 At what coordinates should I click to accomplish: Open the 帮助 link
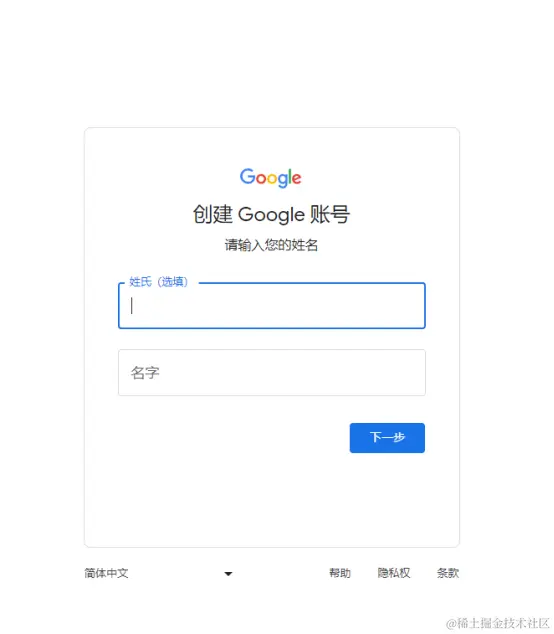(340, 573)
